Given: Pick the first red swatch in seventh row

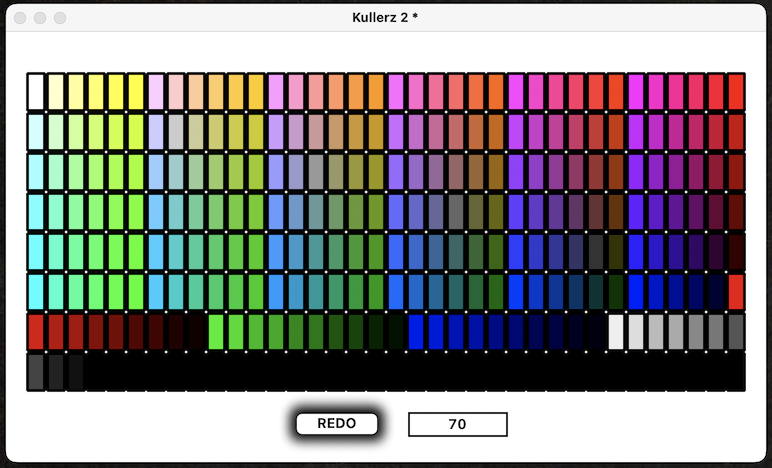Looking at the screenshot, I should [36, 331].
